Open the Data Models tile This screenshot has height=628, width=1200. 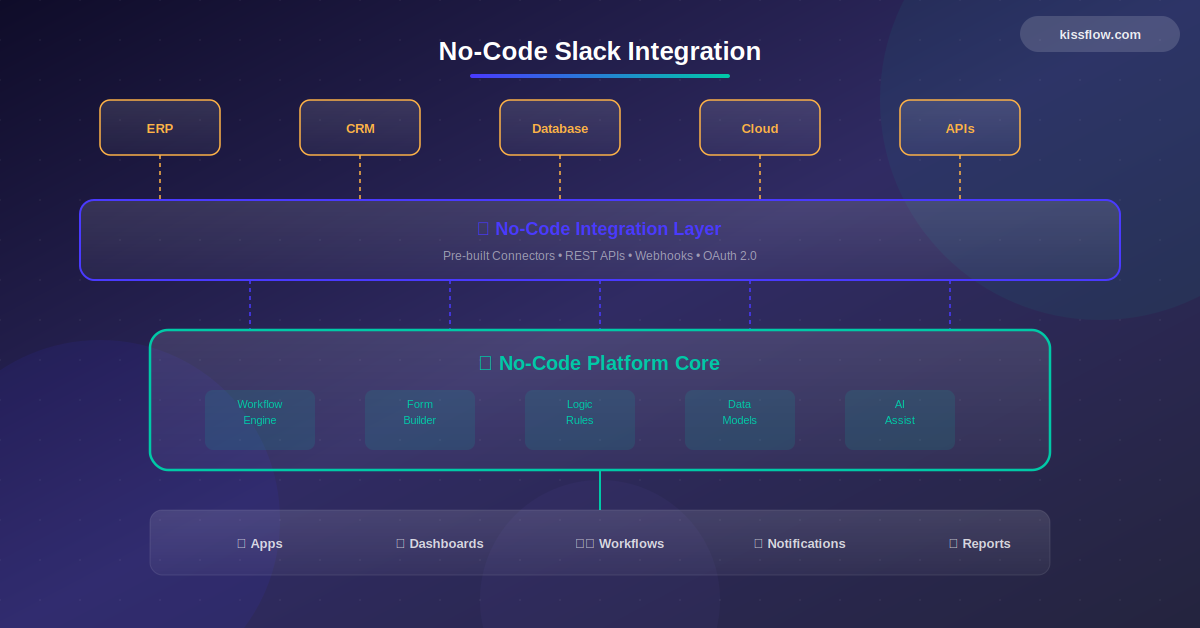(740, 420)
